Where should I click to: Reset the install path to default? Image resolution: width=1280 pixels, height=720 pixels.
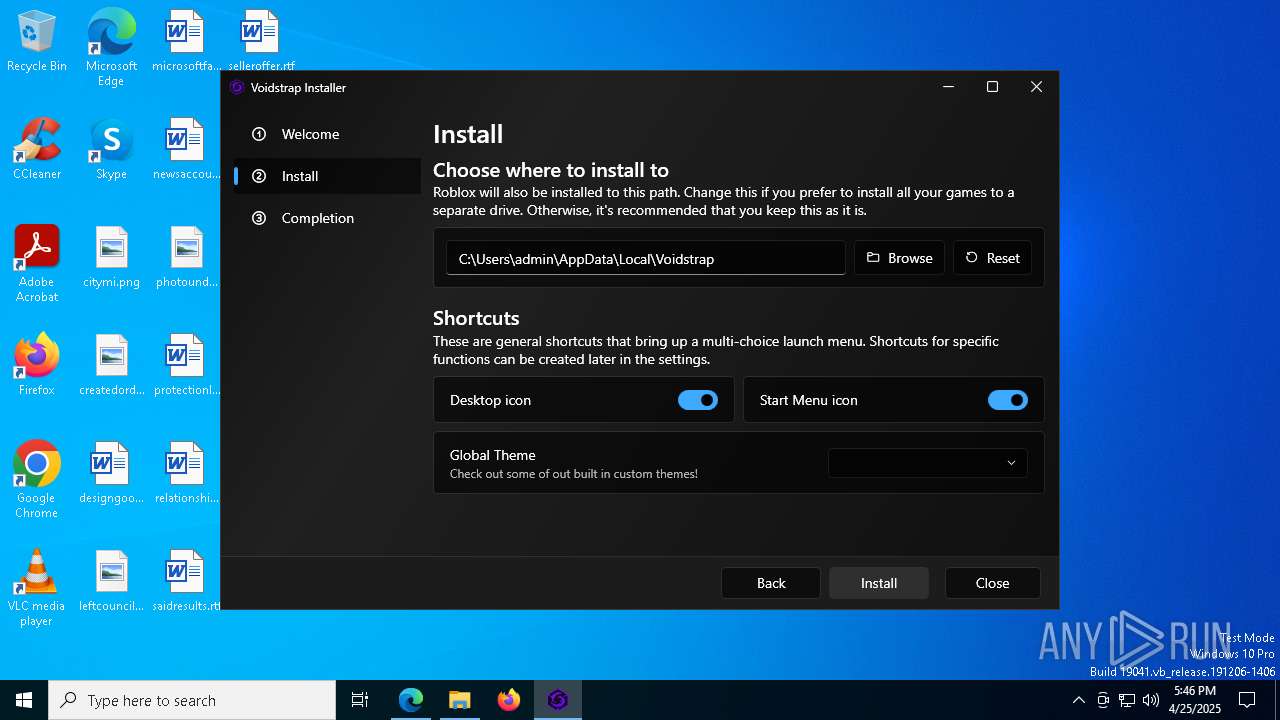[992, 258]
